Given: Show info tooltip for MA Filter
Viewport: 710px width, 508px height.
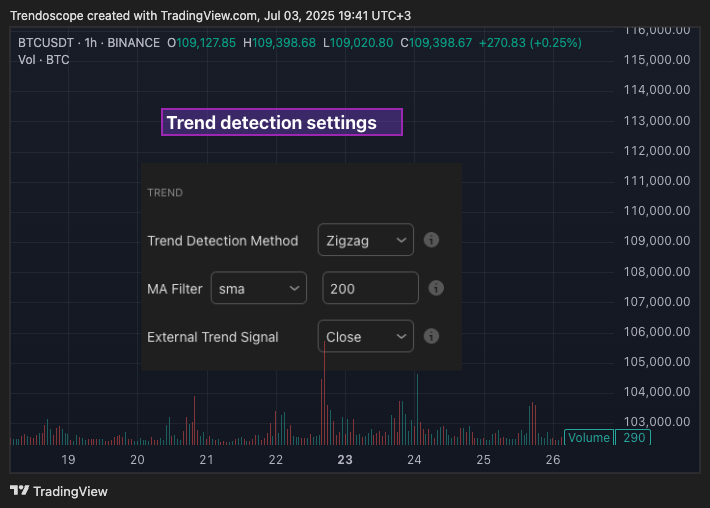Looking at the screenshot, I should pos(436,288).
